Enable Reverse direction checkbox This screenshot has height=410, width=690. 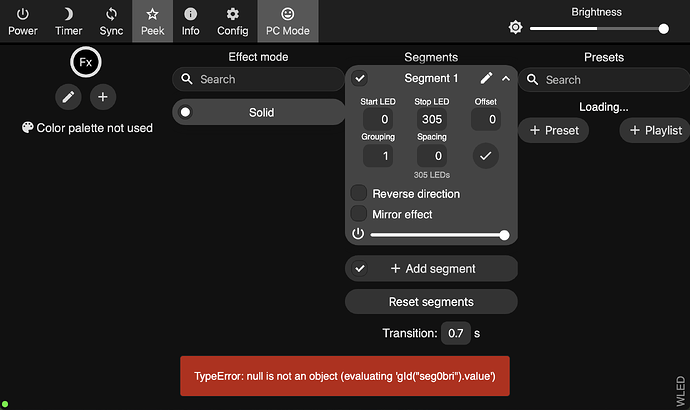[x=359, y=193]
